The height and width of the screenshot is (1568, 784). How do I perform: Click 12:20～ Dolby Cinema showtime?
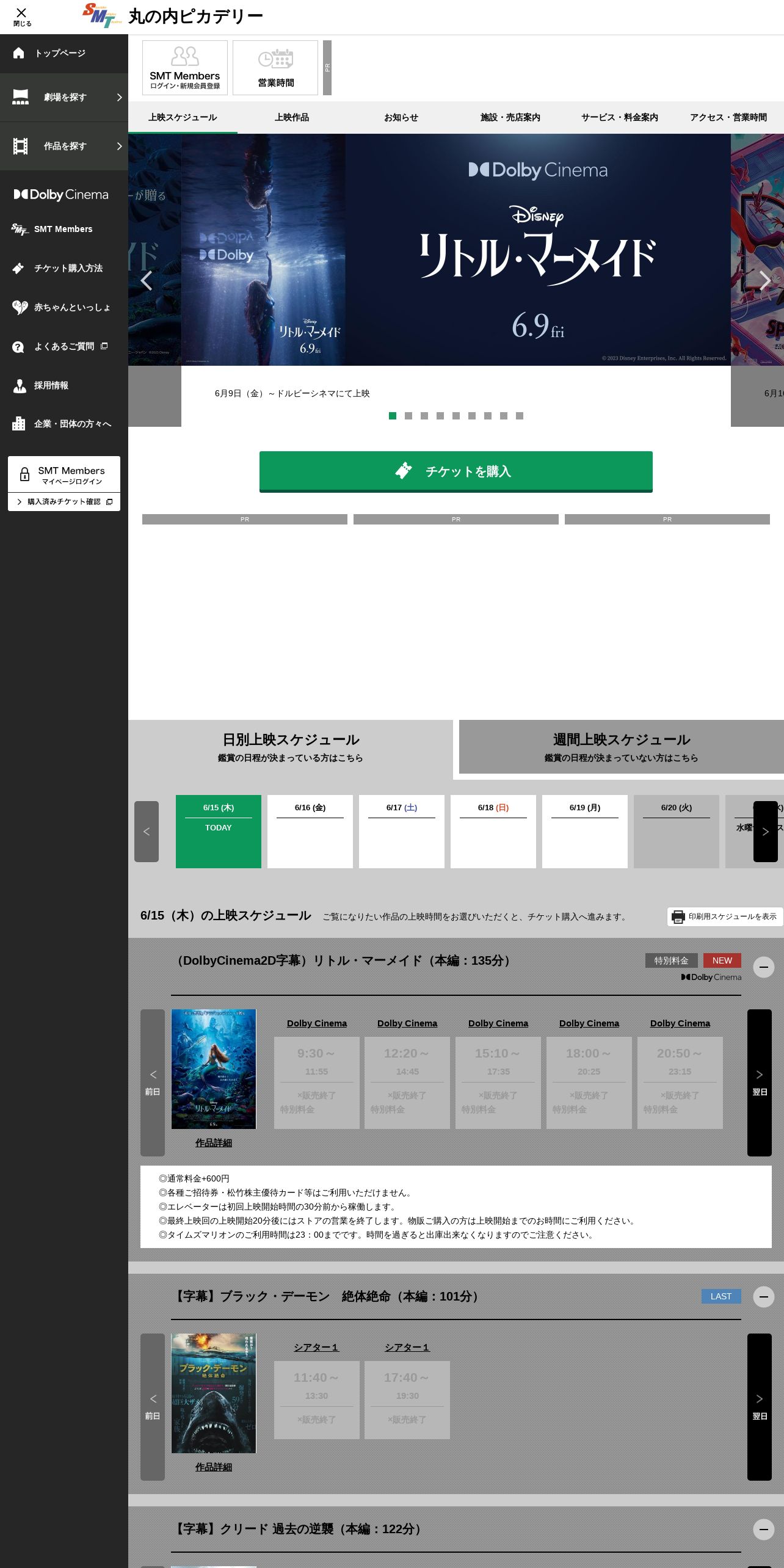(x=407, y=1083)
